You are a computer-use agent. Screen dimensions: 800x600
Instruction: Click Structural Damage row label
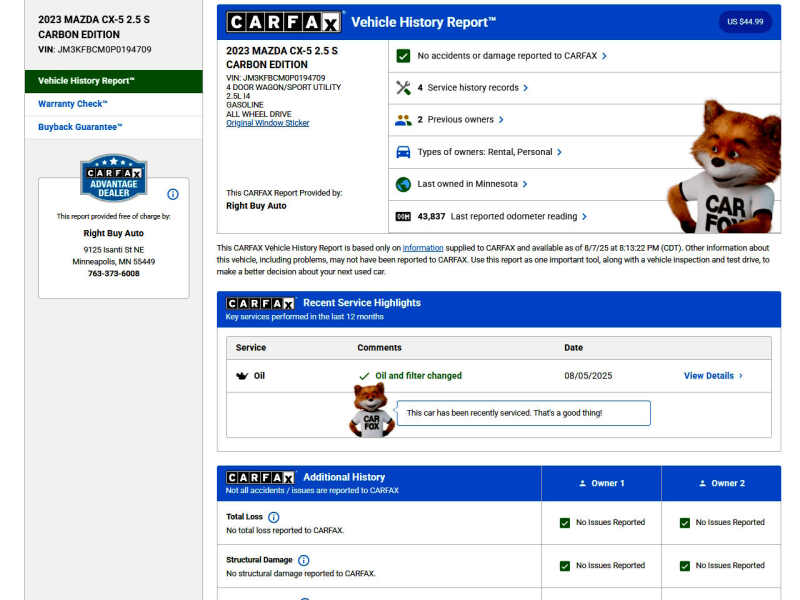[259, 560]
